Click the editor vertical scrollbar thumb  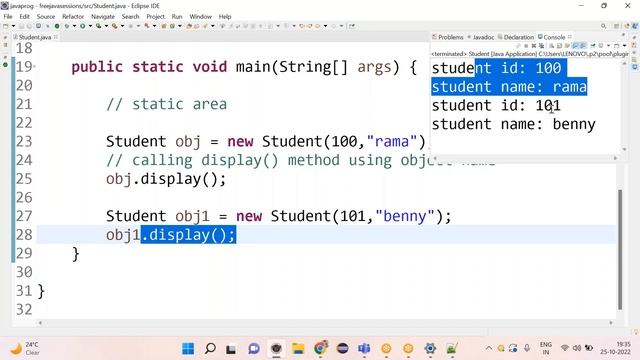pyautogui.click(x=620, y=249)
